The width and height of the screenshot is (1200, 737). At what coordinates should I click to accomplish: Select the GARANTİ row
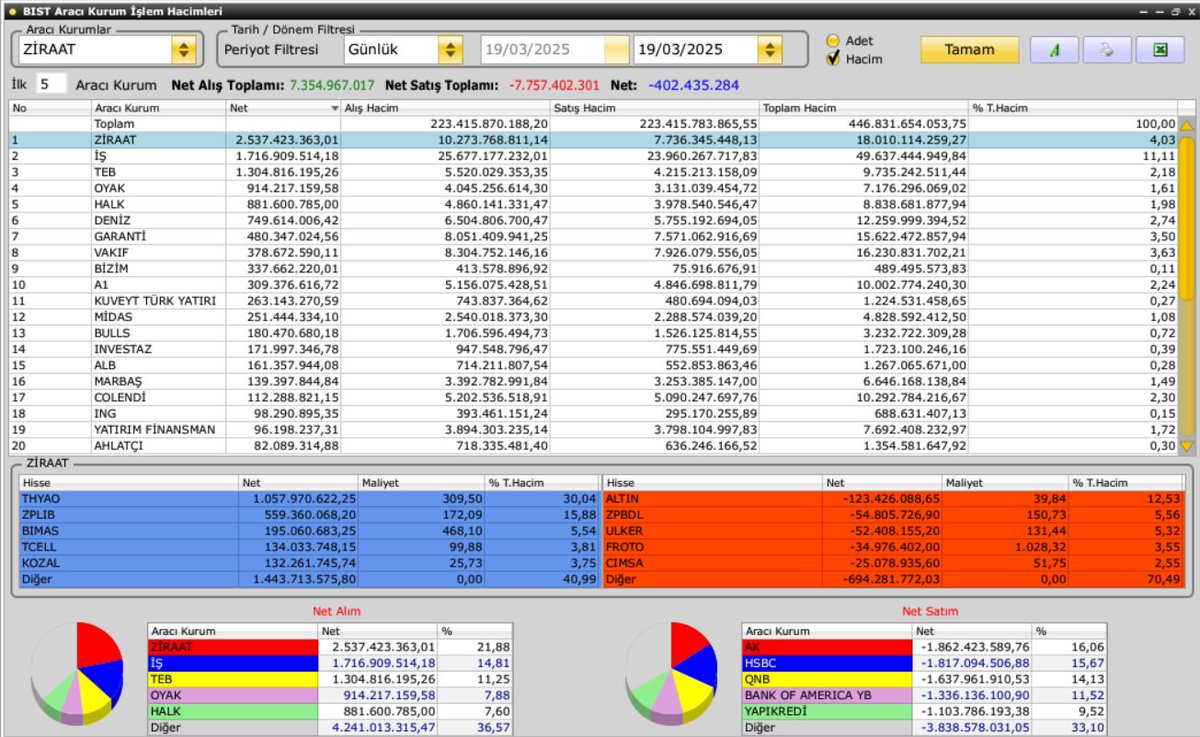[593, 236]
